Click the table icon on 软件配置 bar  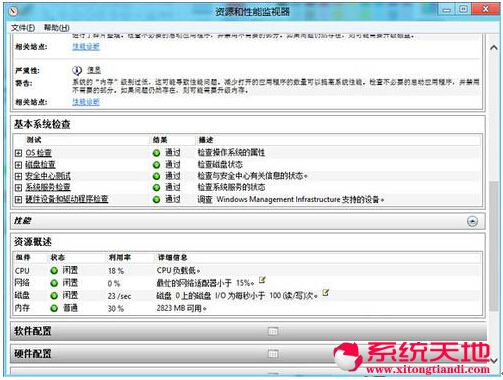pos(273,331)
